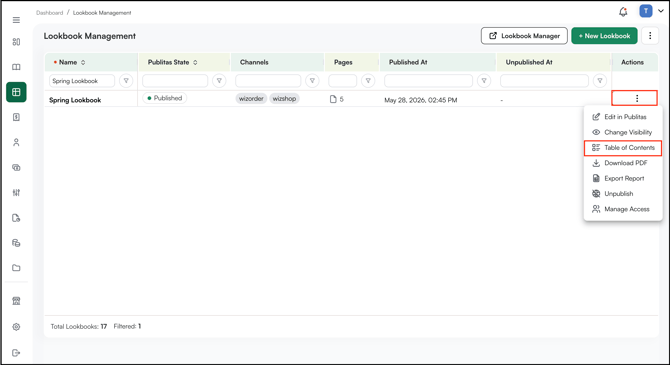This screenshot has width=670, height=365.
Task: Open the hamburger menu in the sidebar
Action: [16, 20]
